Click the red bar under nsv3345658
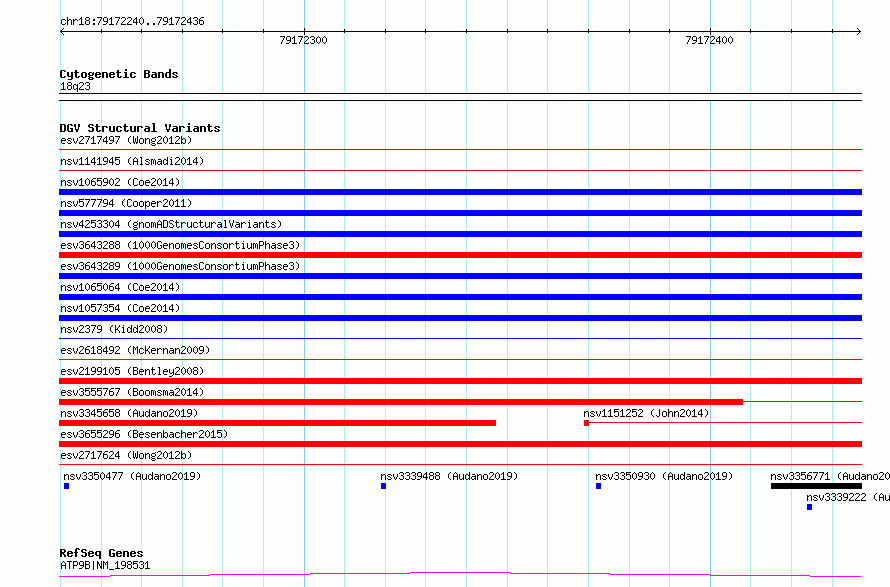Image resolution: width=890 pixels, height=587 pixels. coord(278,423)
